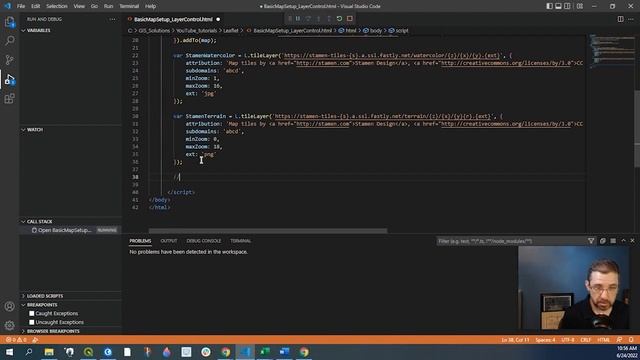The height and width of the screenshot is (360, 640).
Task: Open the Accounts icon in activity bar
Action: (x=9, y=306)
